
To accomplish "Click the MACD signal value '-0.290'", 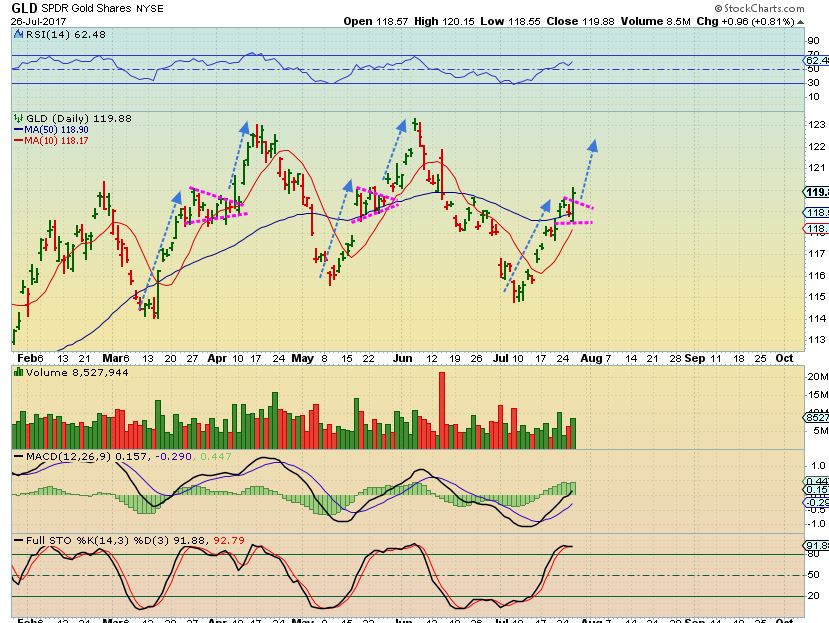I will 174,456.
